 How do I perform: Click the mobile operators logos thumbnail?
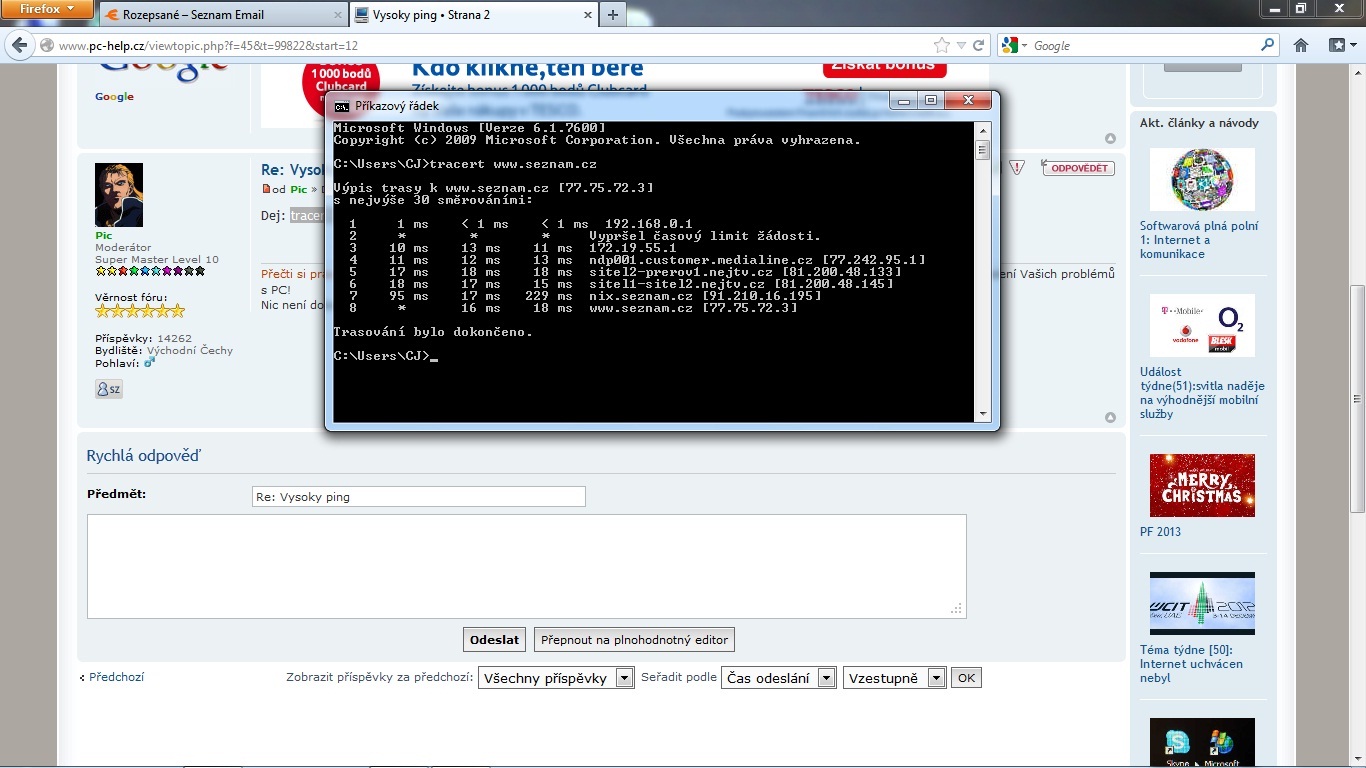pyautogui.click(x=1202, y=325)
